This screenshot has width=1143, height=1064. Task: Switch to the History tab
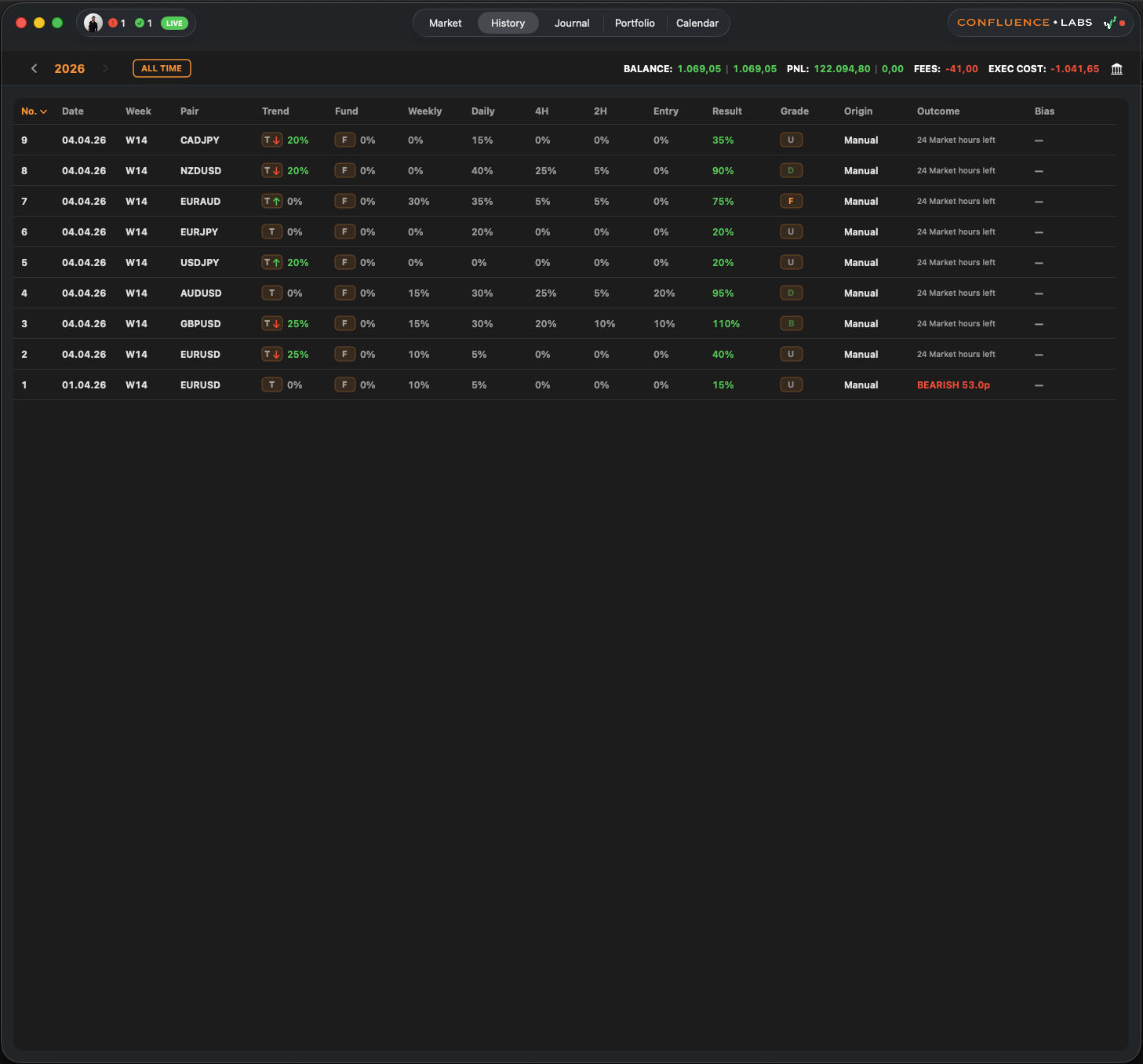508,23
